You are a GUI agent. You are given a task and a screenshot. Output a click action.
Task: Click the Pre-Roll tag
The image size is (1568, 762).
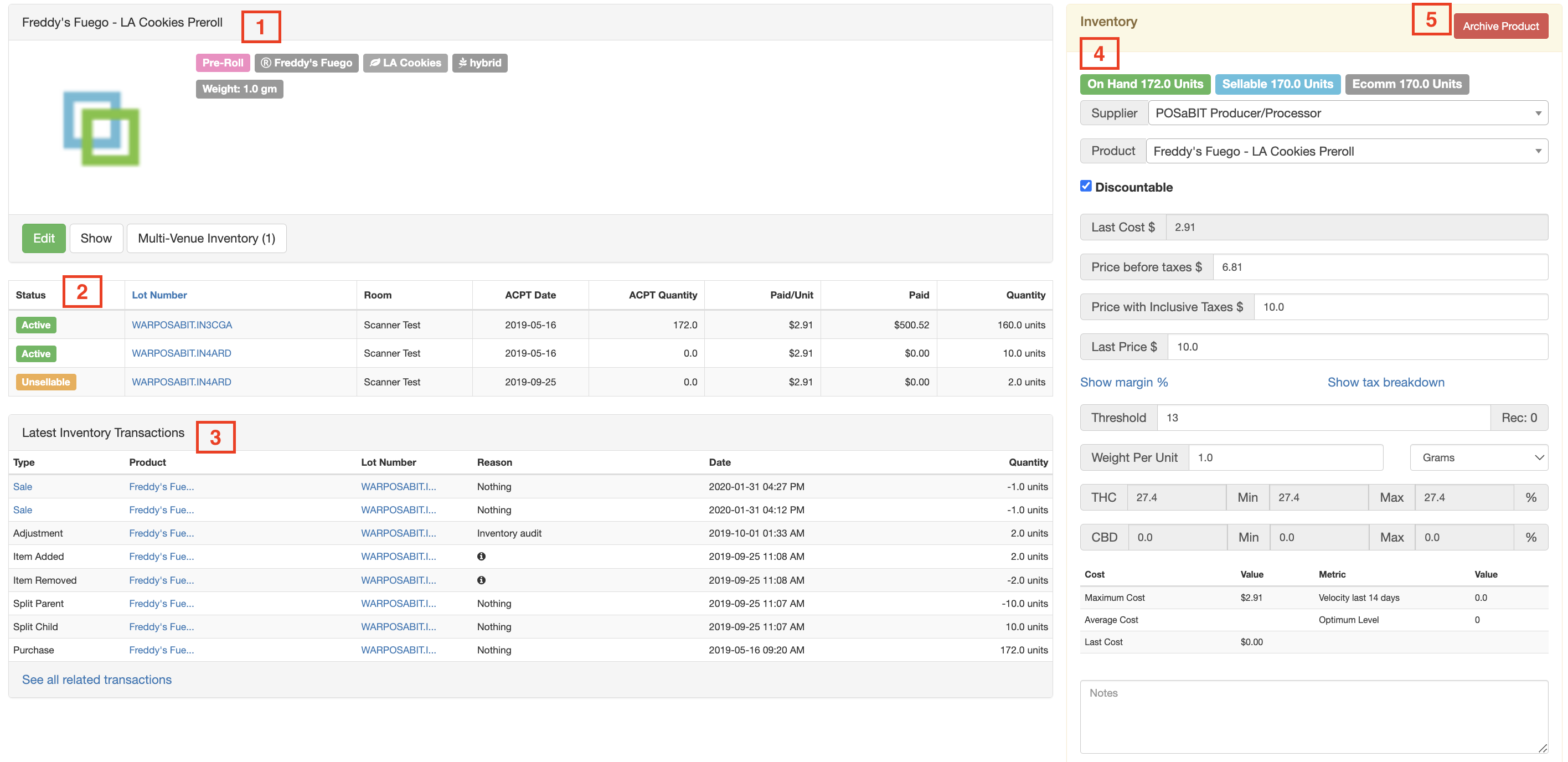coord(223,63)
